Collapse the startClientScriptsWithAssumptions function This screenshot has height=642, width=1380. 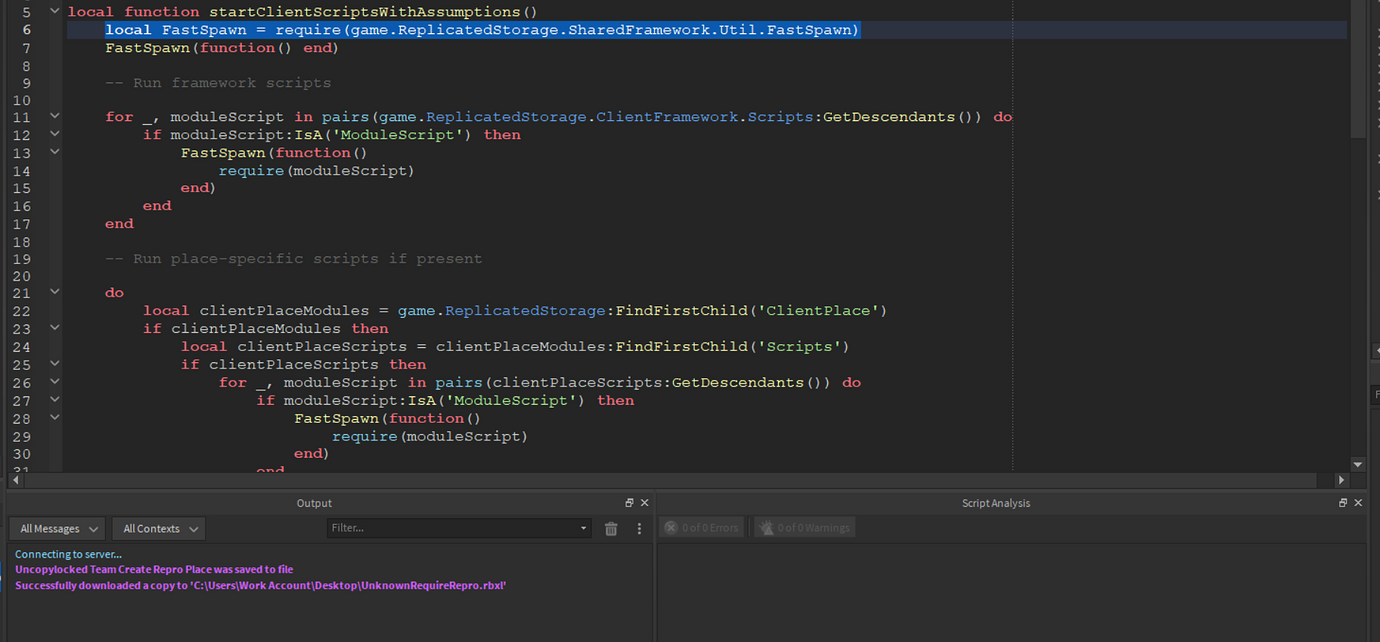(55, 11)
